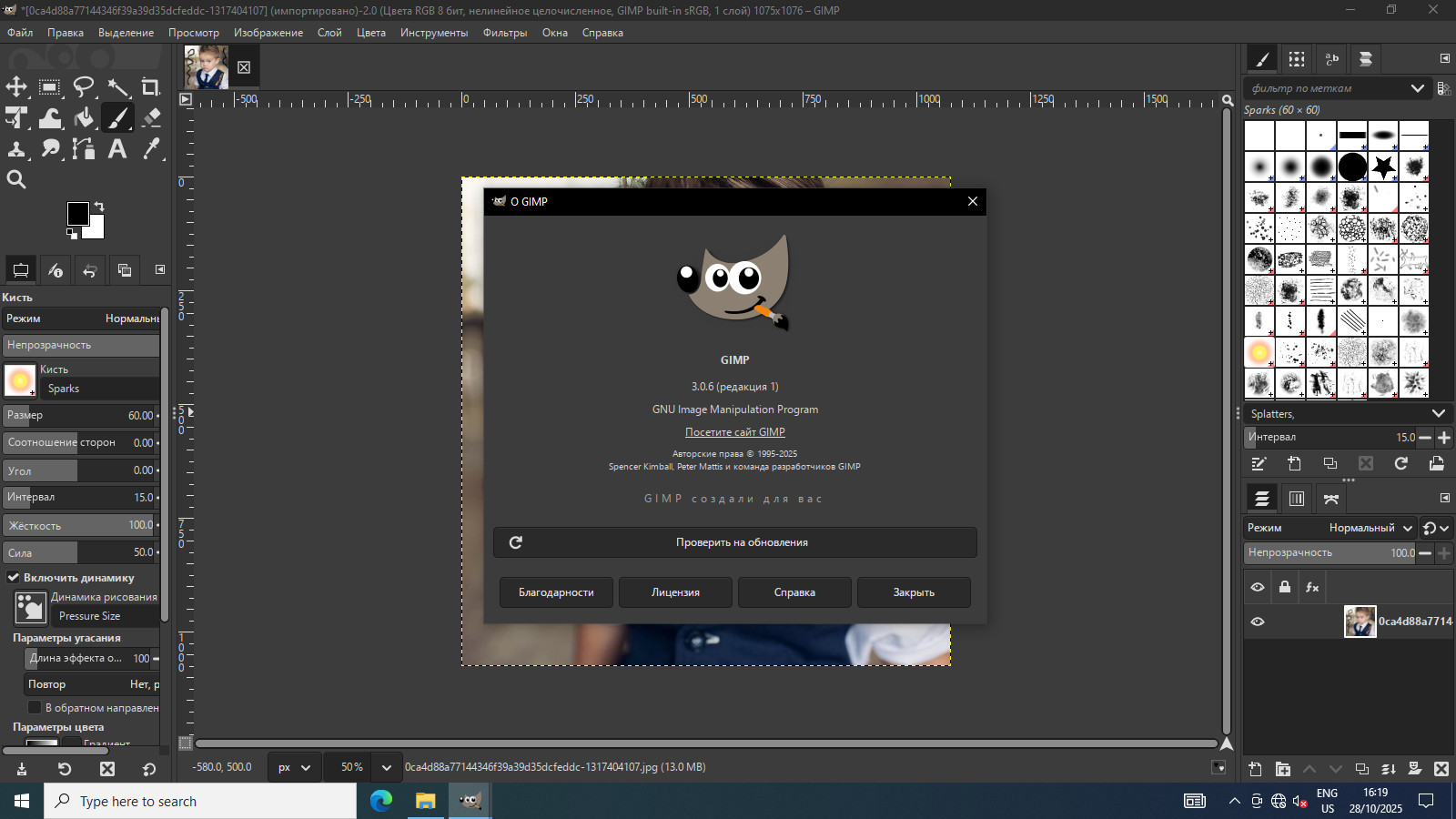Select the Crop tool
The width and height of the screenshot is (1456, 819).
pyautogui.click(x=151, y=87)
